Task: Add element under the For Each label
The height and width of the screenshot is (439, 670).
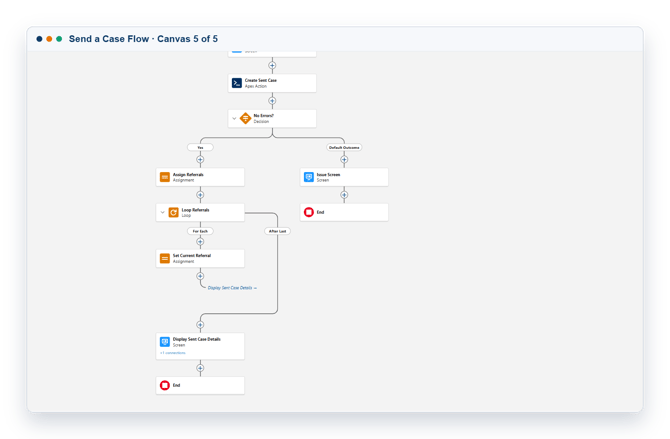Action: tap(200, 242)
